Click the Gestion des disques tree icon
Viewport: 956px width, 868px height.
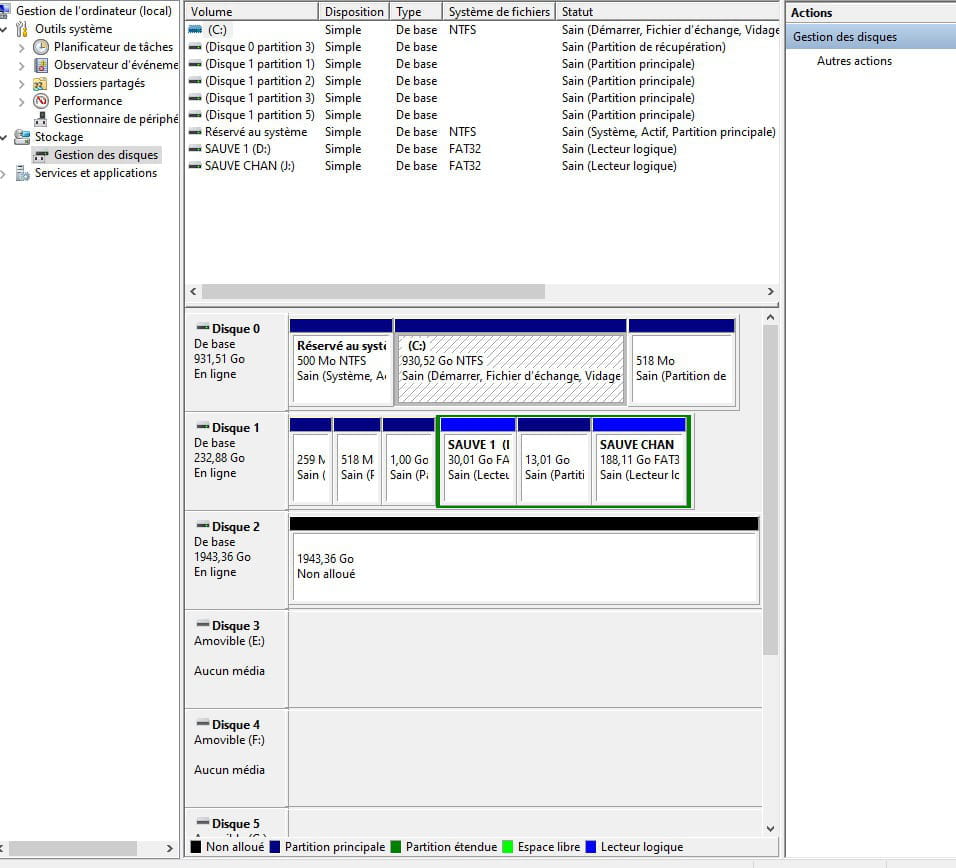(41, 155)
